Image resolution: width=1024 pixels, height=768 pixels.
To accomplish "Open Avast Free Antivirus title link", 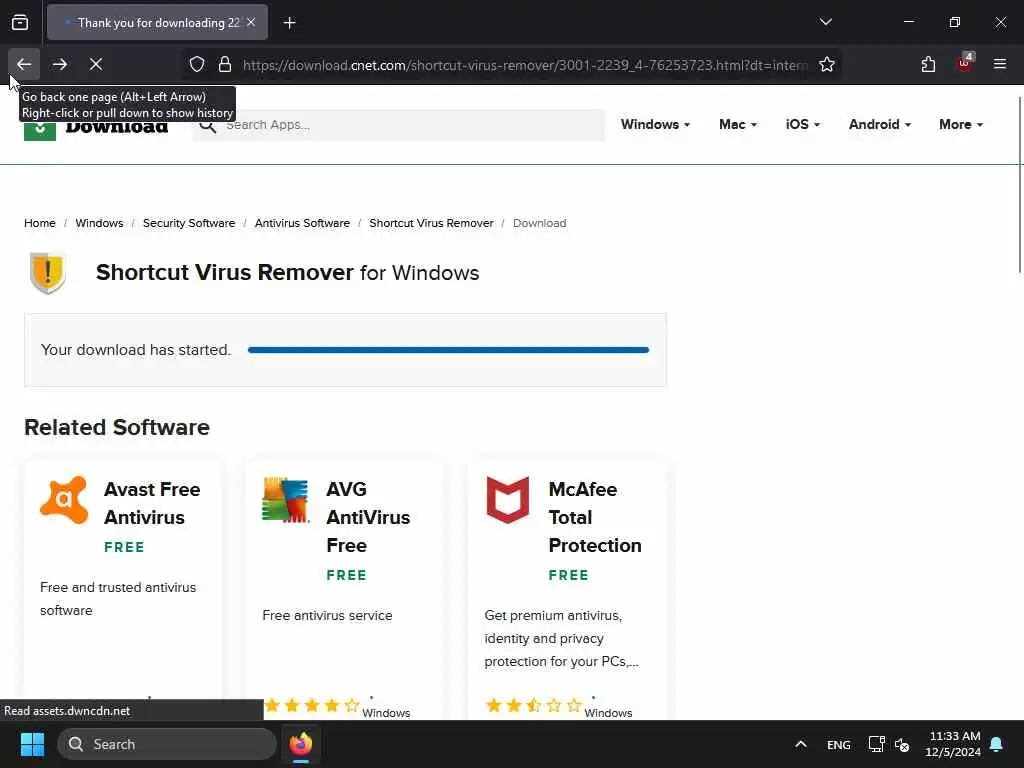I will 152,503.
